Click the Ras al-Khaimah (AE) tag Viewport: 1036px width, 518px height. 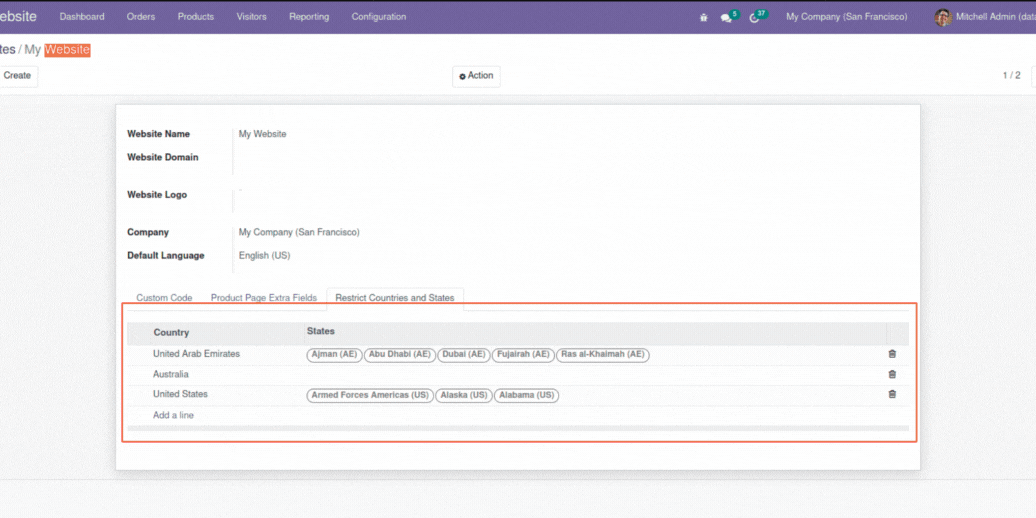pos(603,355)
